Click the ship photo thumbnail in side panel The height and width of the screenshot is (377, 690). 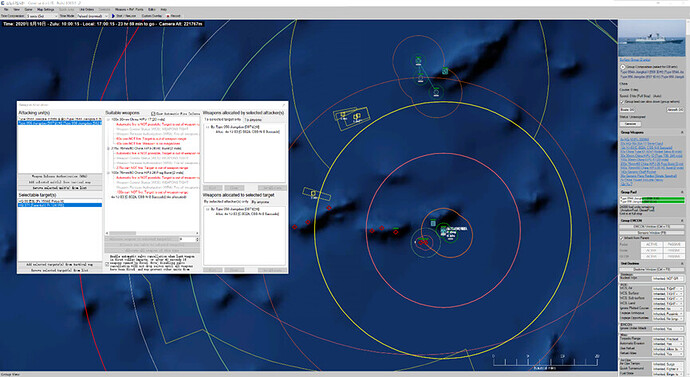(652, 38)
